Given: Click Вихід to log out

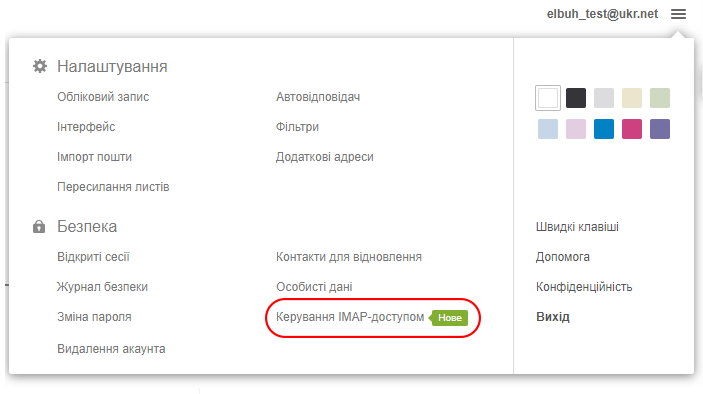Looking at the screenshot, I should pyautogui.click(x=553, y=317).
